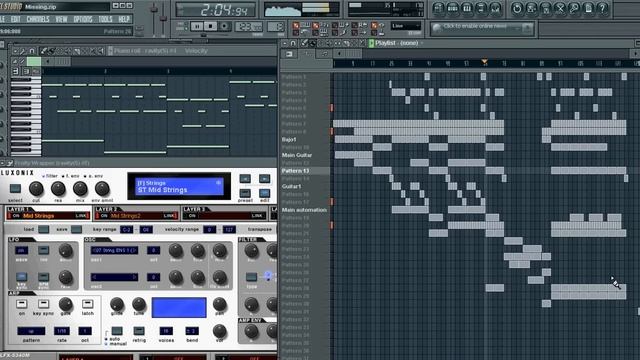This screenshot has width=640, height=360.
Task: Open the VIEW menu
Action: tap(62, 19)
